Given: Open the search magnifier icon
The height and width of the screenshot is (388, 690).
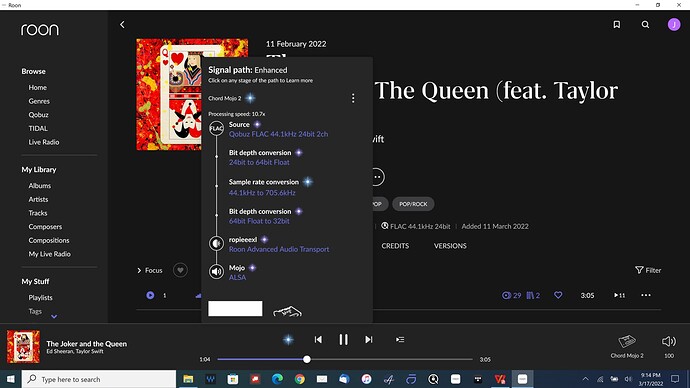Looking at the screenshot, I should [645, 25].
